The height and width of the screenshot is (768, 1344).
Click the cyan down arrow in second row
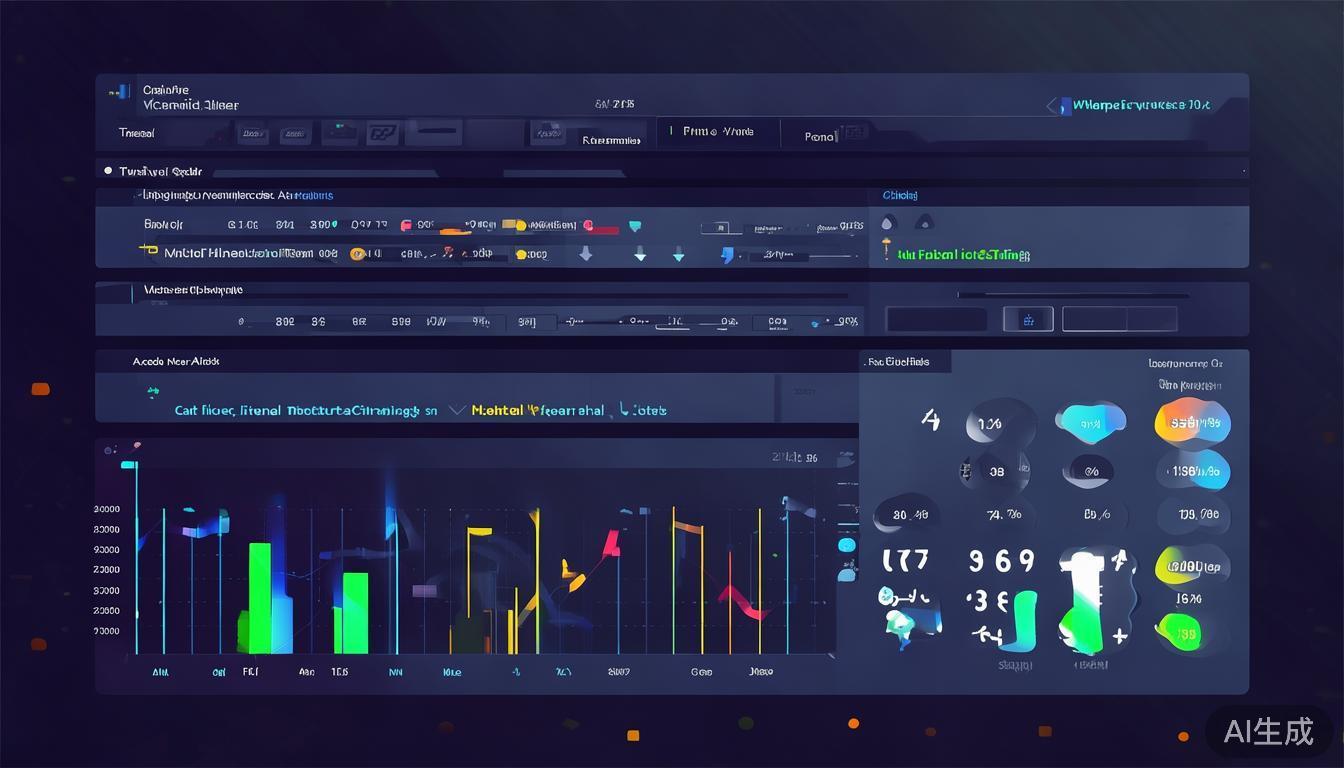pyautogui.click(x=678, y=256)
